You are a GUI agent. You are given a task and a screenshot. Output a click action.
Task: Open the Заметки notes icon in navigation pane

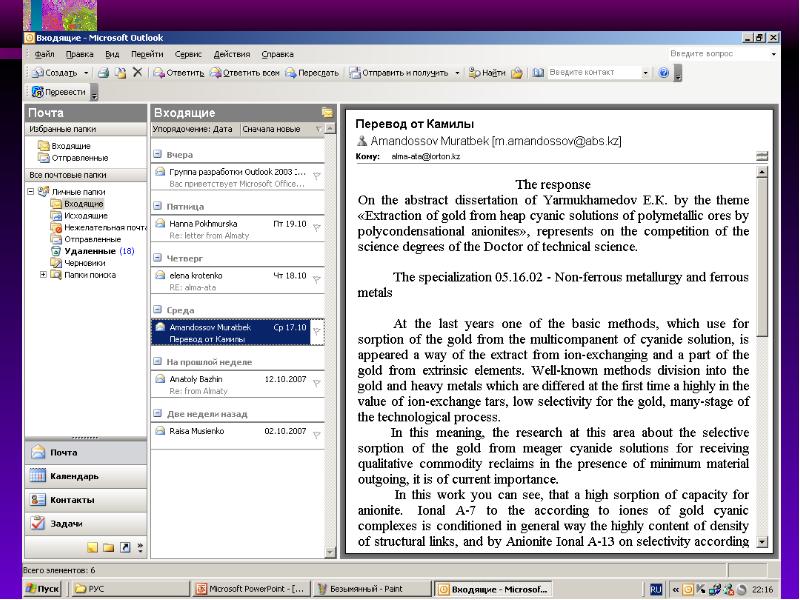[x=92, y=548]
